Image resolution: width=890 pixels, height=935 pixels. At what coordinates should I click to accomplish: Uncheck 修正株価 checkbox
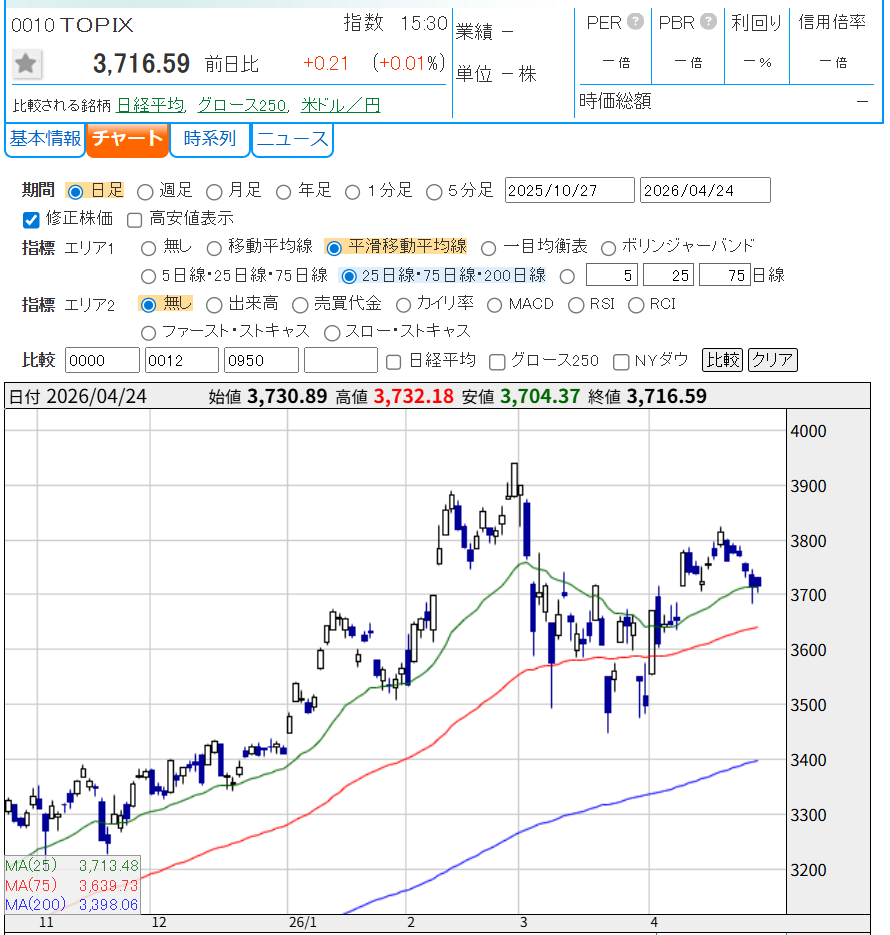(x=31, y=220)
